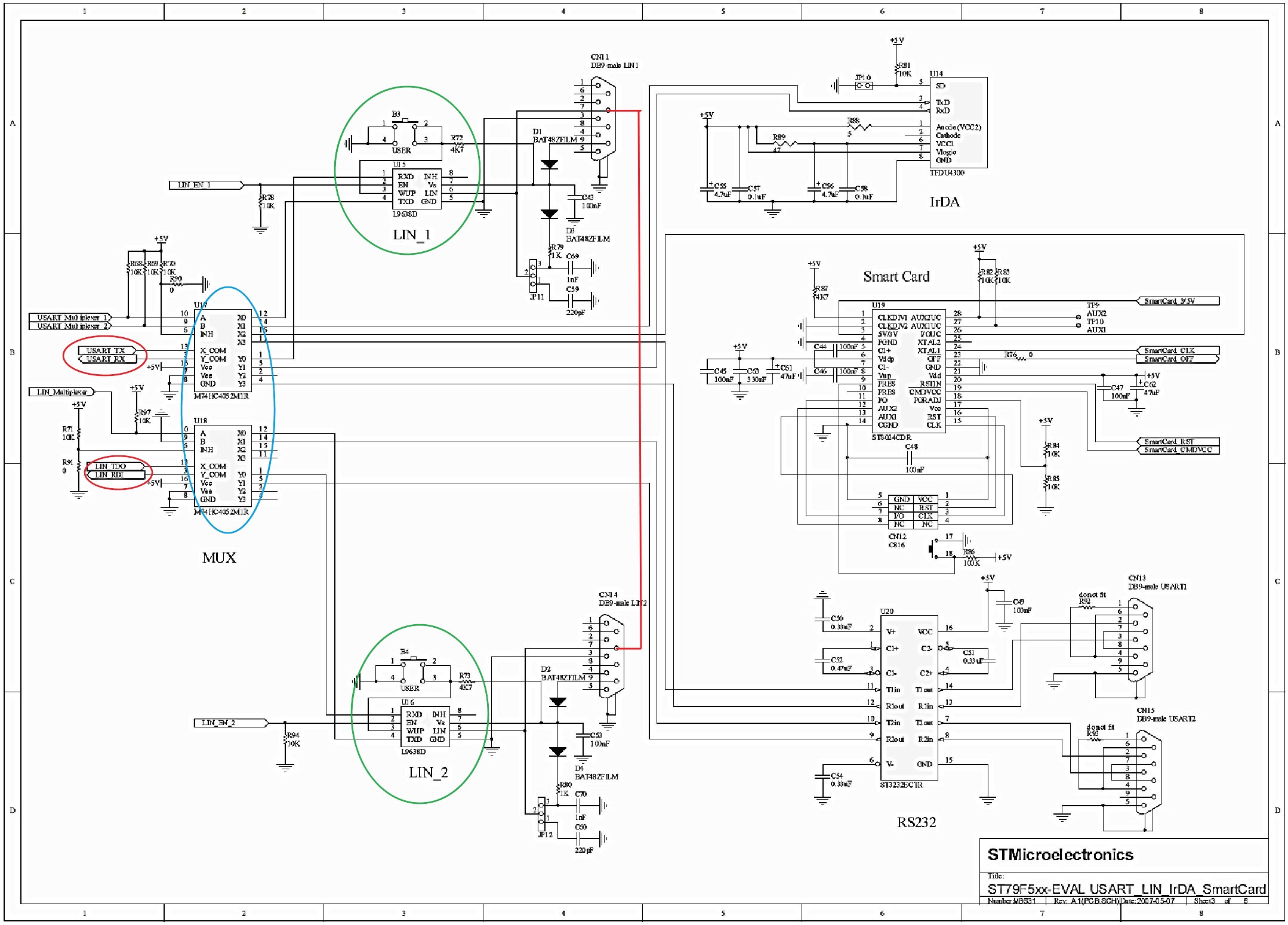The image size is (1288, 925).
Task: Click the MUX block title
Action: pos(219,558)
